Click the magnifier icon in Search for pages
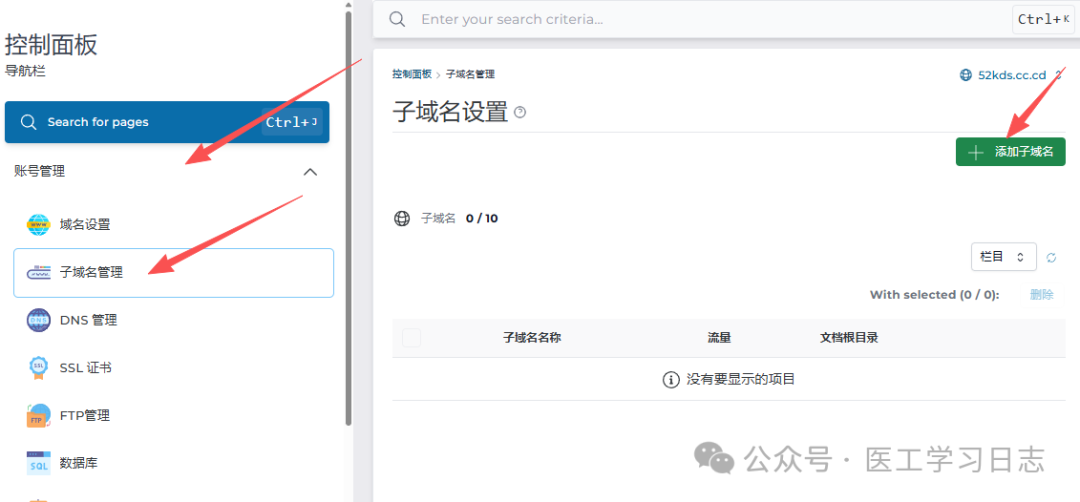1080x502 pixels. click(28, 122)
